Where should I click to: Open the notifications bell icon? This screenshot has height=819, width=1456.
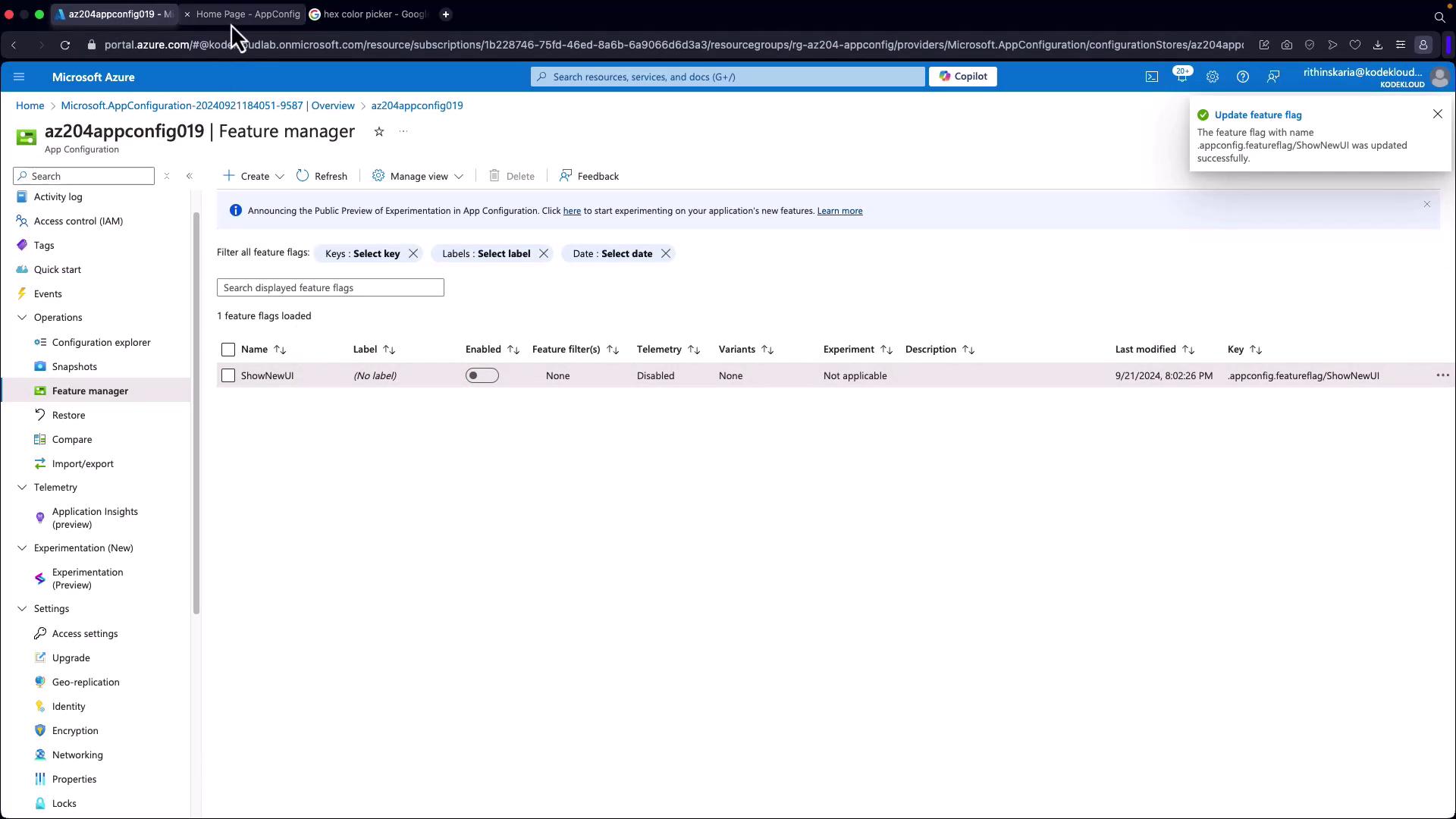1181,77
